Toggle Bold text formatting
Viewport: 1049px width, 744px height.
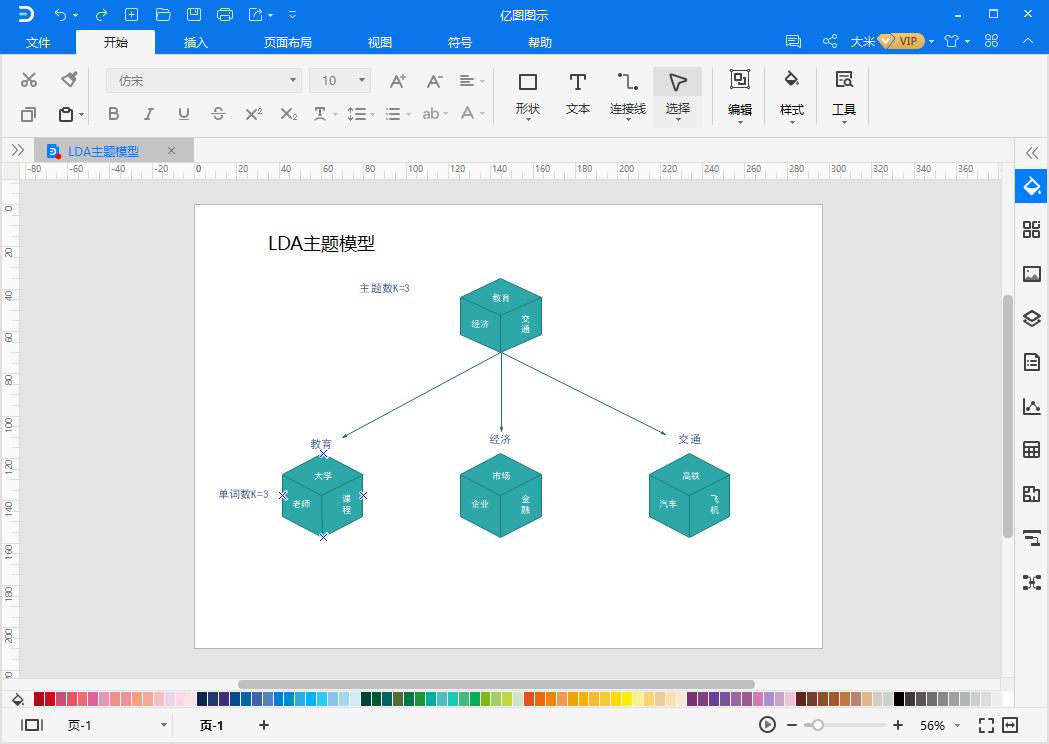tap(113, 114)
